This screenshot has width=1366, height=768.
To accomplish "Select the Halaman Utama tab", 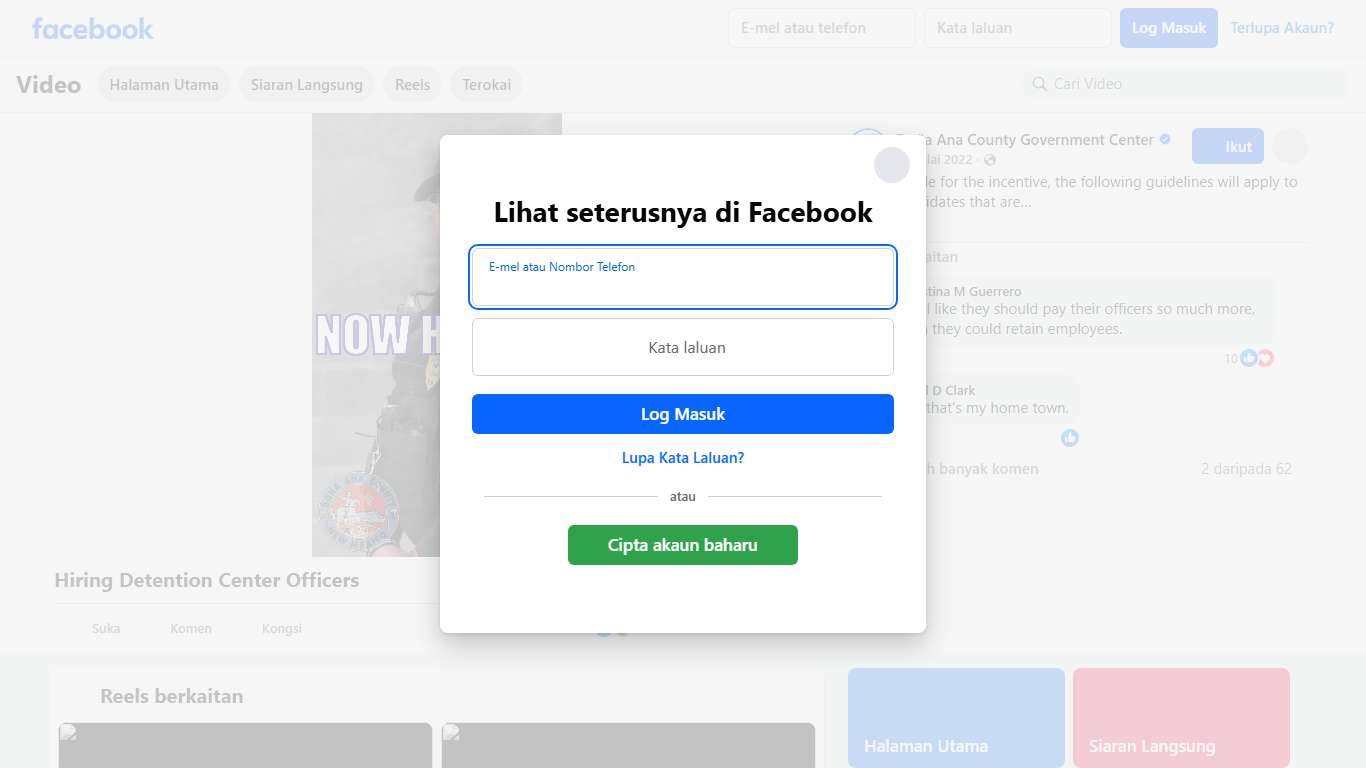I will 164,85.
